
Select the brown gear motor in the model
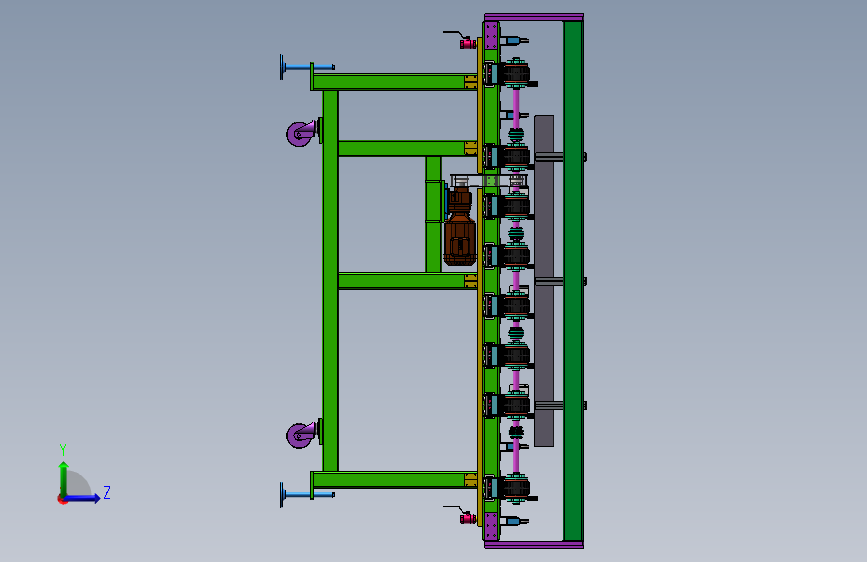pyautogui.click(x=459, y=227)
